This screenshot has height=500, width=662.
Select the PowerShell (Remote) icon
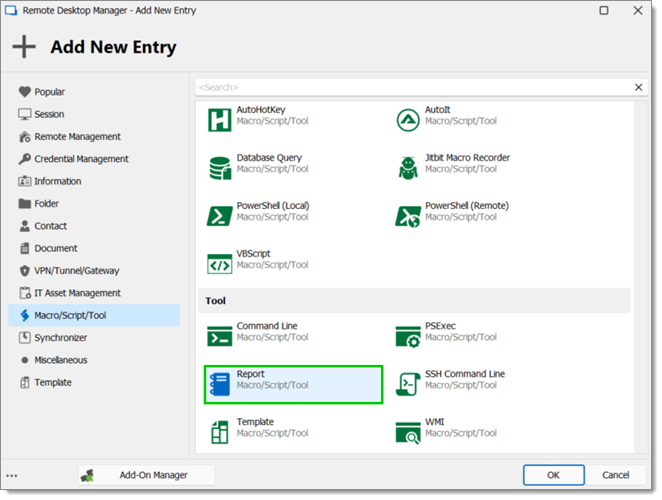click(408, 216)
